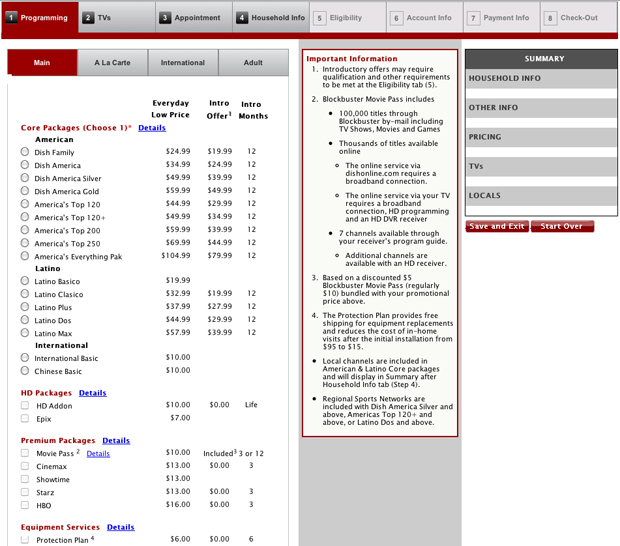Screen dimensions: 620x546
Task: Pick the Chinese Basic package
Action: point(25,371)
